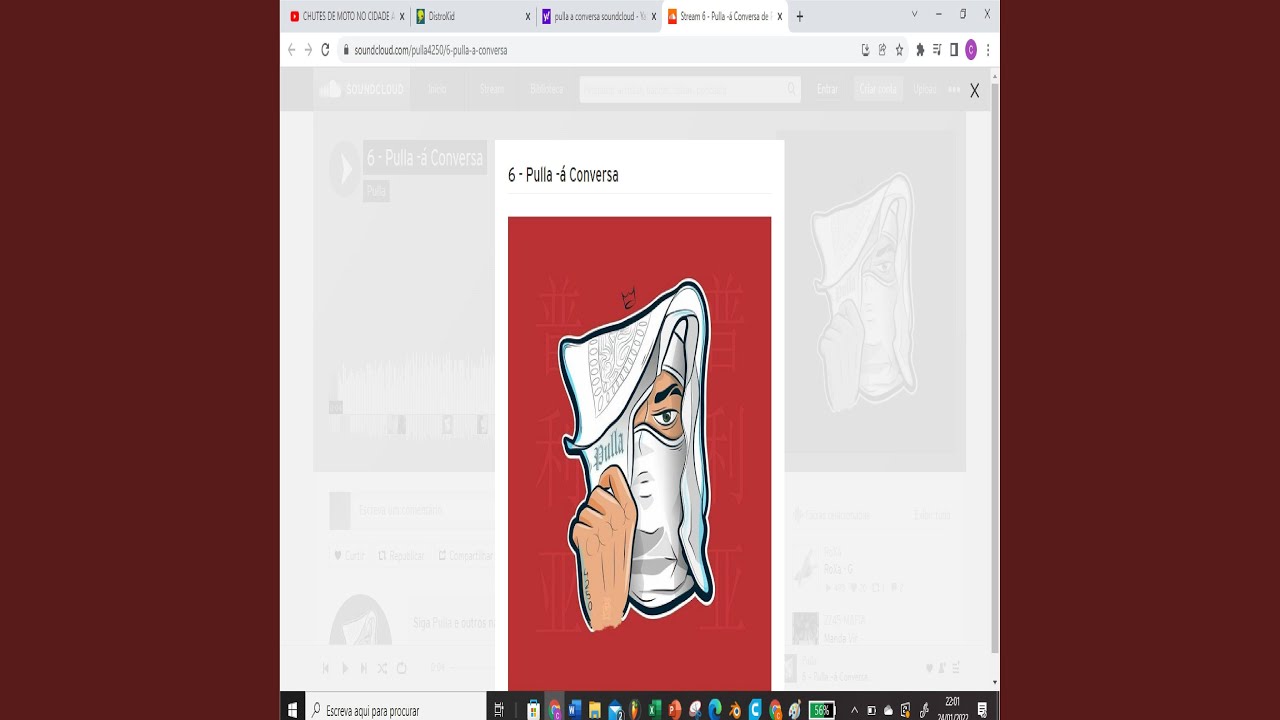Close the YouTube CHUTES DE MOTO tab
The image size is (1280, 720).
[402, 16]
